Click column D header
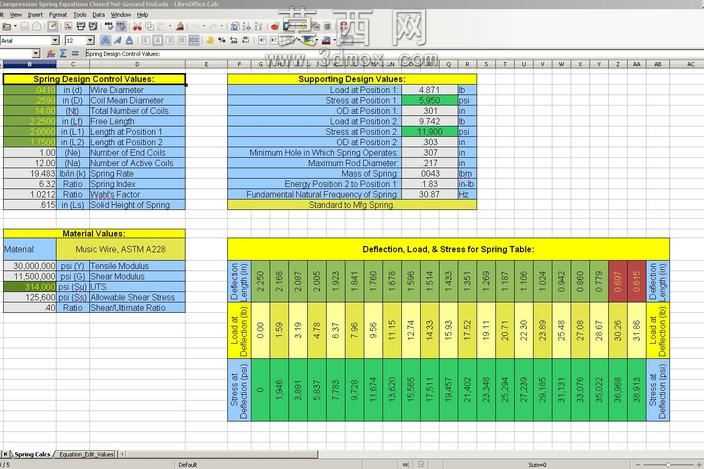The width and height of the screenshot is (704, 469). click(137, 64)
